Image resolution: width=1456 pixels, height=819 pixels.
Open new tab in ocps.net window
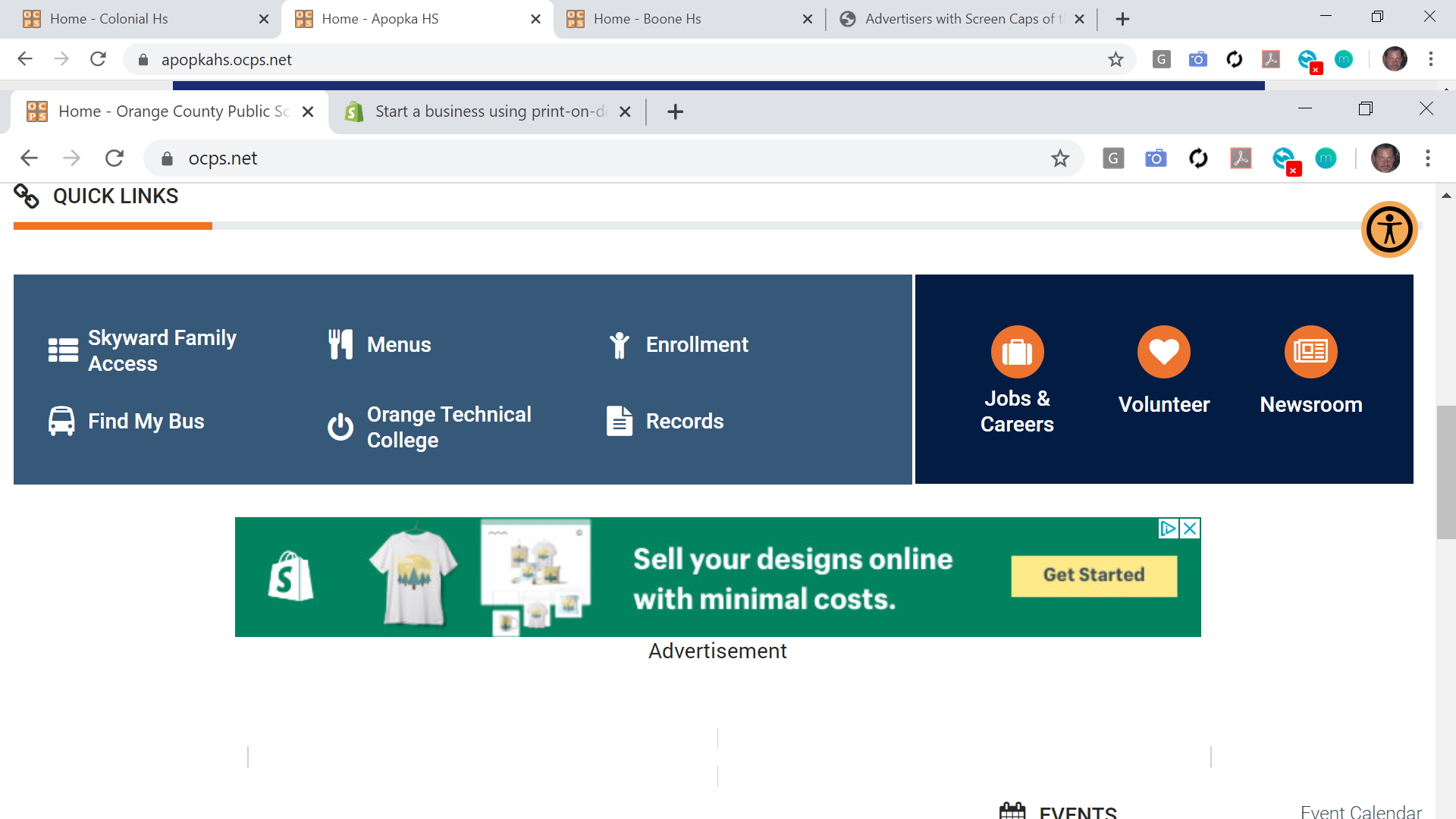pyautogui.click(x=675, y=111)
